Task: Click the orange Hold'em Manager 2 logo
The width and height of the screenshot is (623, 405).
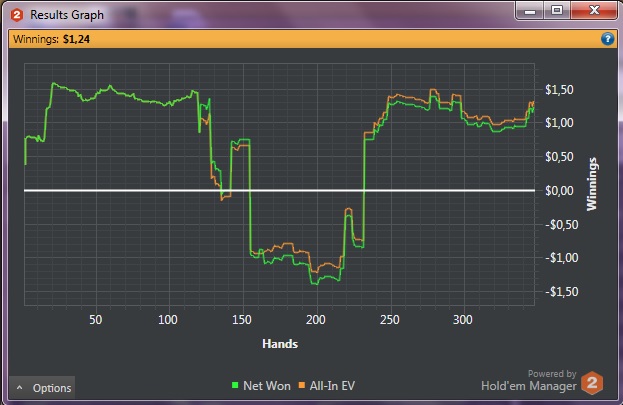Action: [x=592, y=383]
